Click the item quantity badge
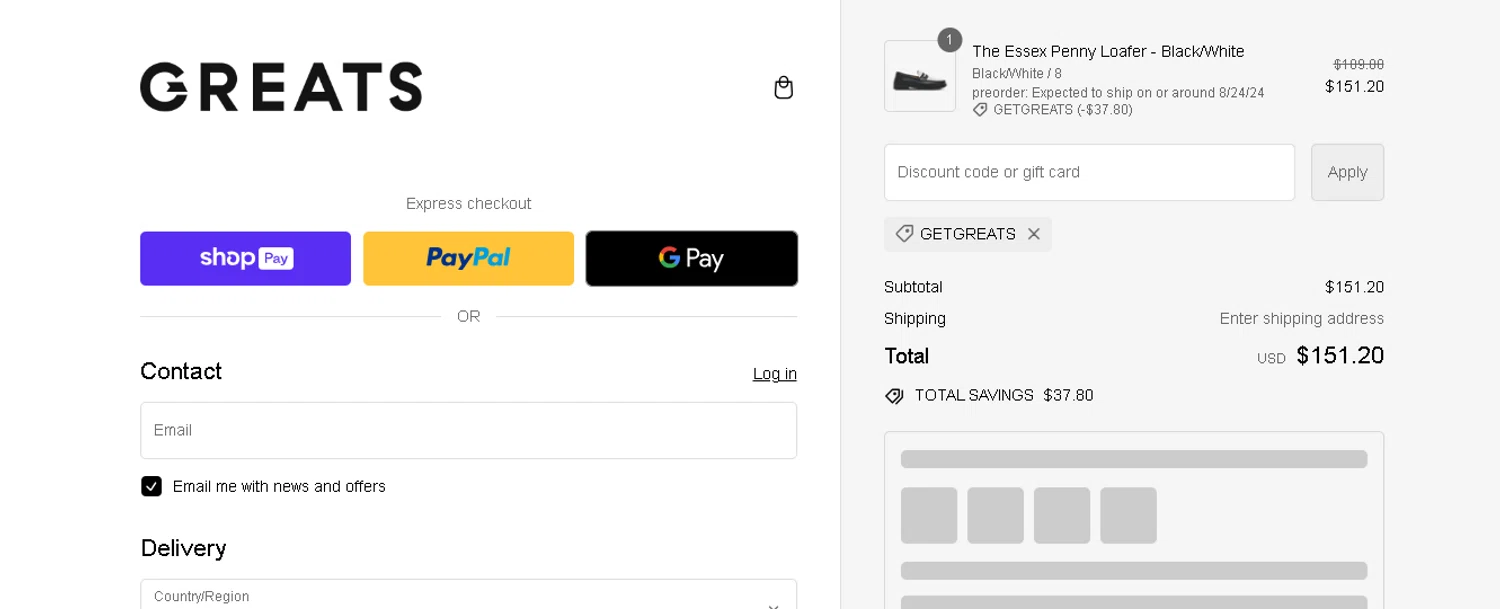1500x609 pixels. click(x=949, y=40)
